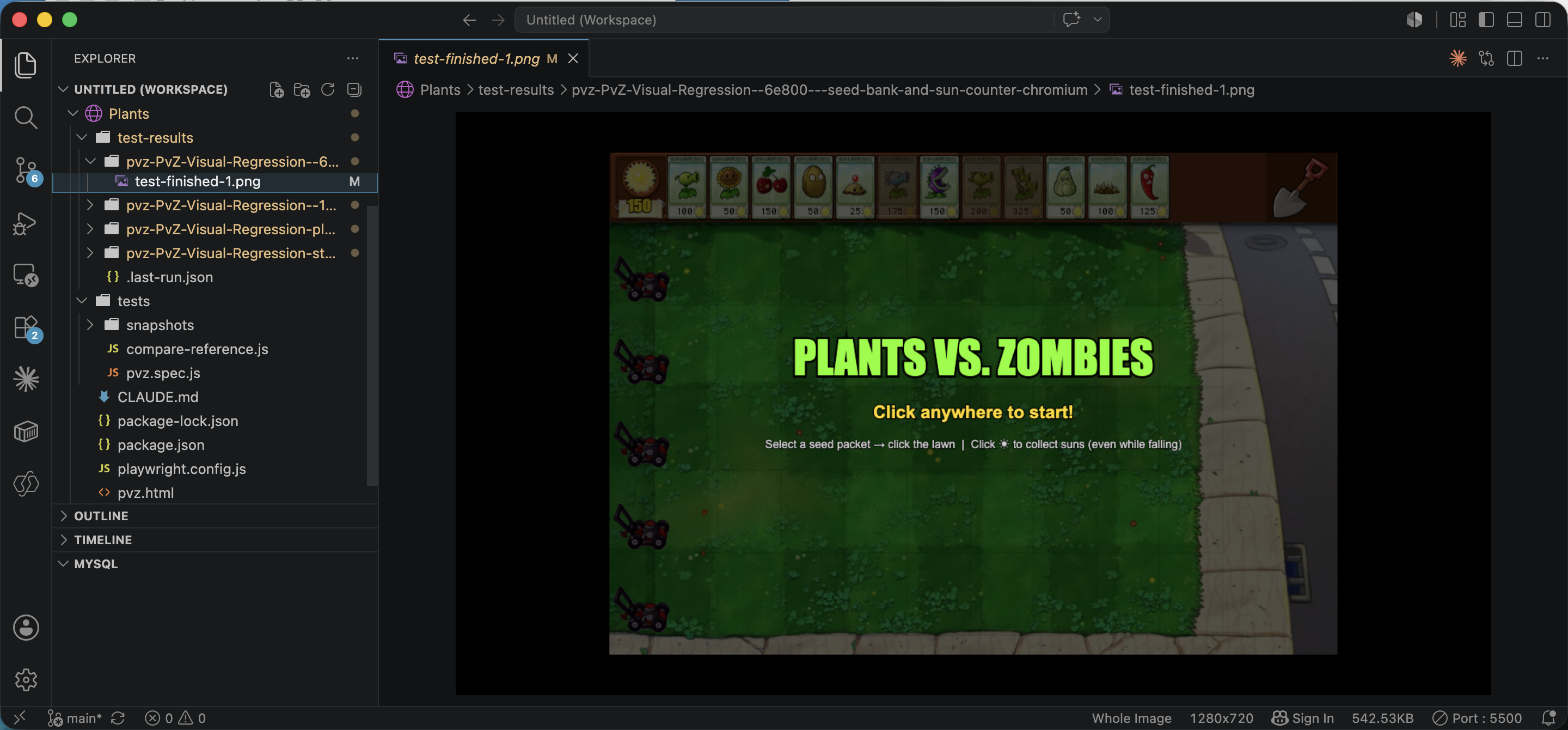Click the Untitled (Workspace) command center field

tap(783, 20)
